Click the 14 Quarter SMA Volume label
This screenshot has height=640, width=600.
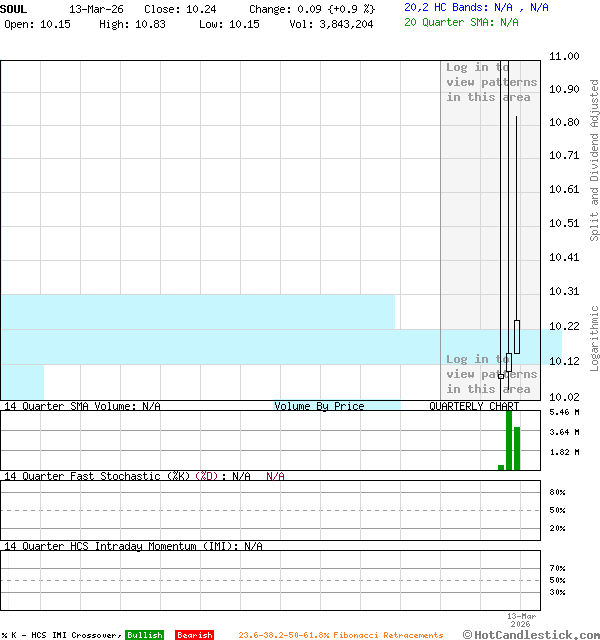coord(82,406)
